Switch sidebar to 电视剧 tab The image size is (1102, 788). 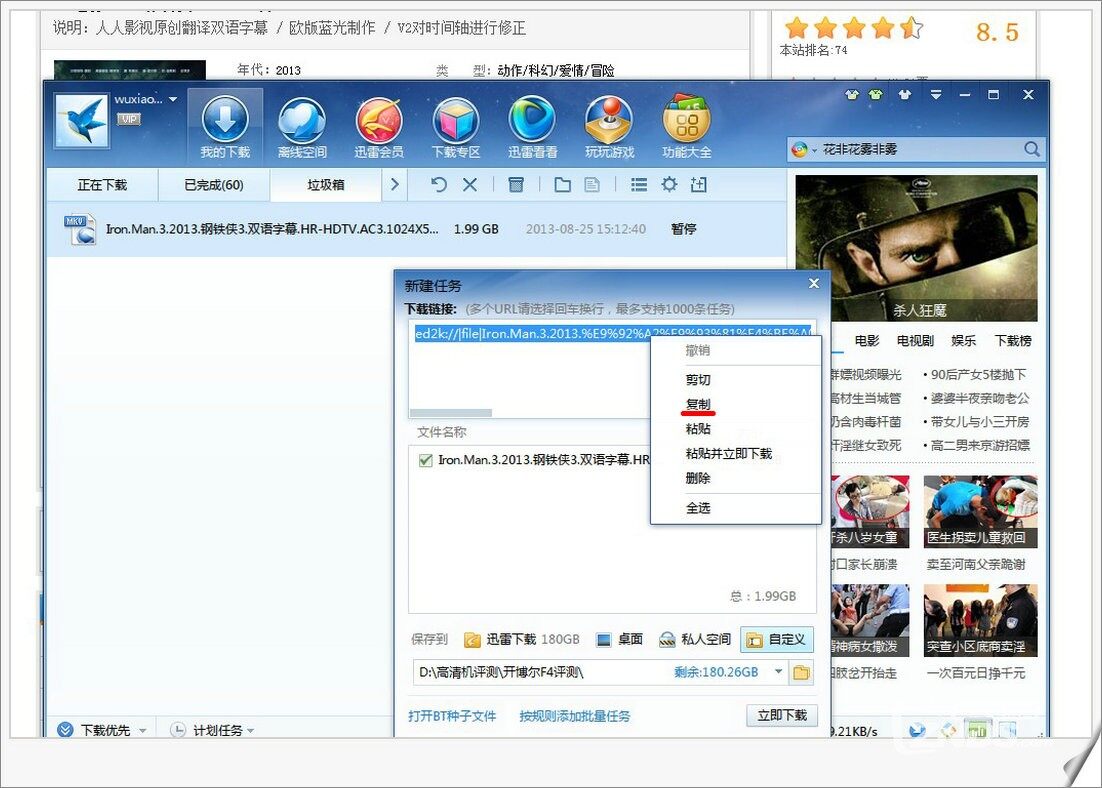pos(915,341)
